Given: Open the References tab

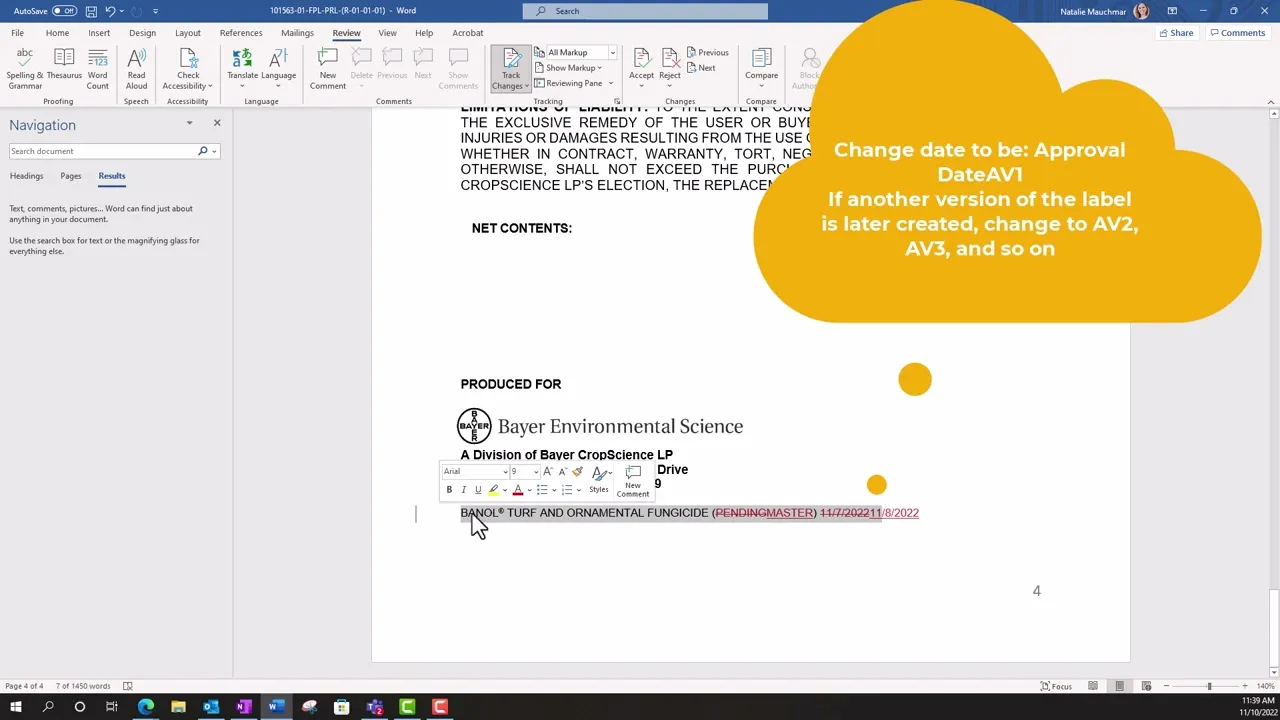Looking at the screenshot, I should click(x=241, y=33).
